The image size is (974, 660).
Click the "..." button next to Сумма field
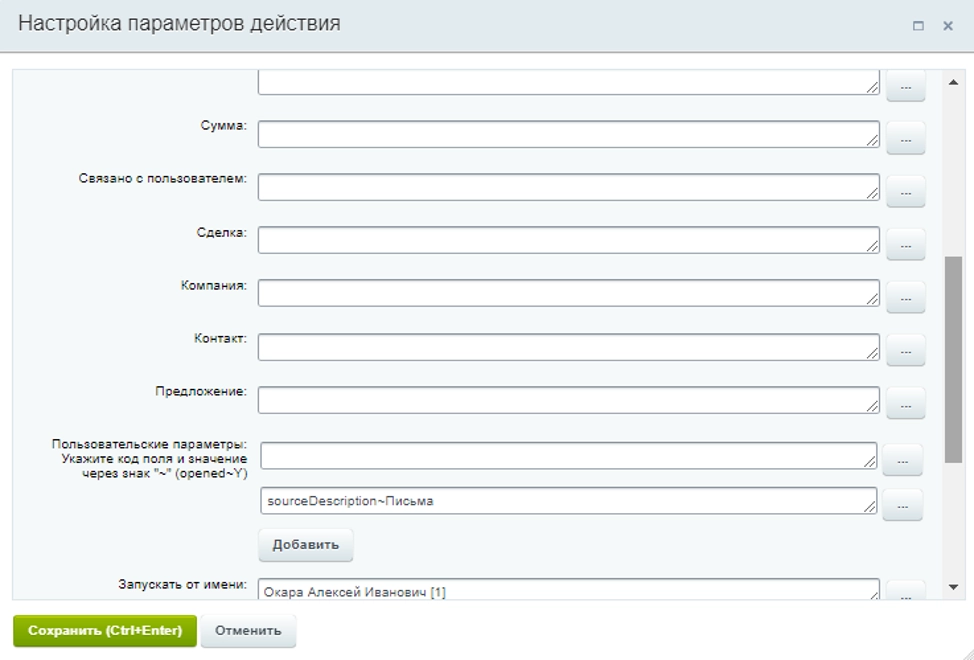(x=905, y=140)
